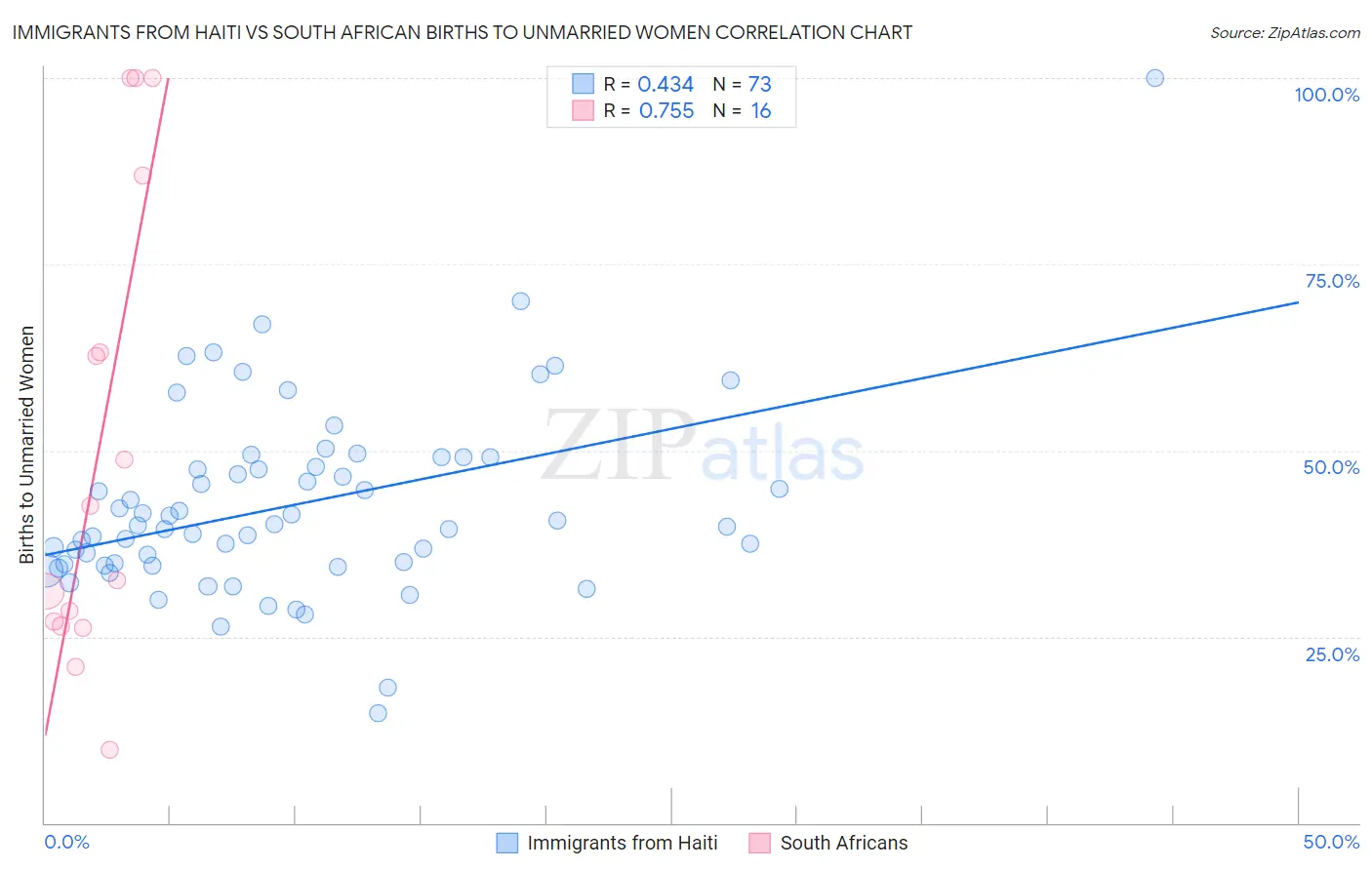Click the blue Immigrants from Haiti legend swatch
1372x870 pixels.
point(506,843)
